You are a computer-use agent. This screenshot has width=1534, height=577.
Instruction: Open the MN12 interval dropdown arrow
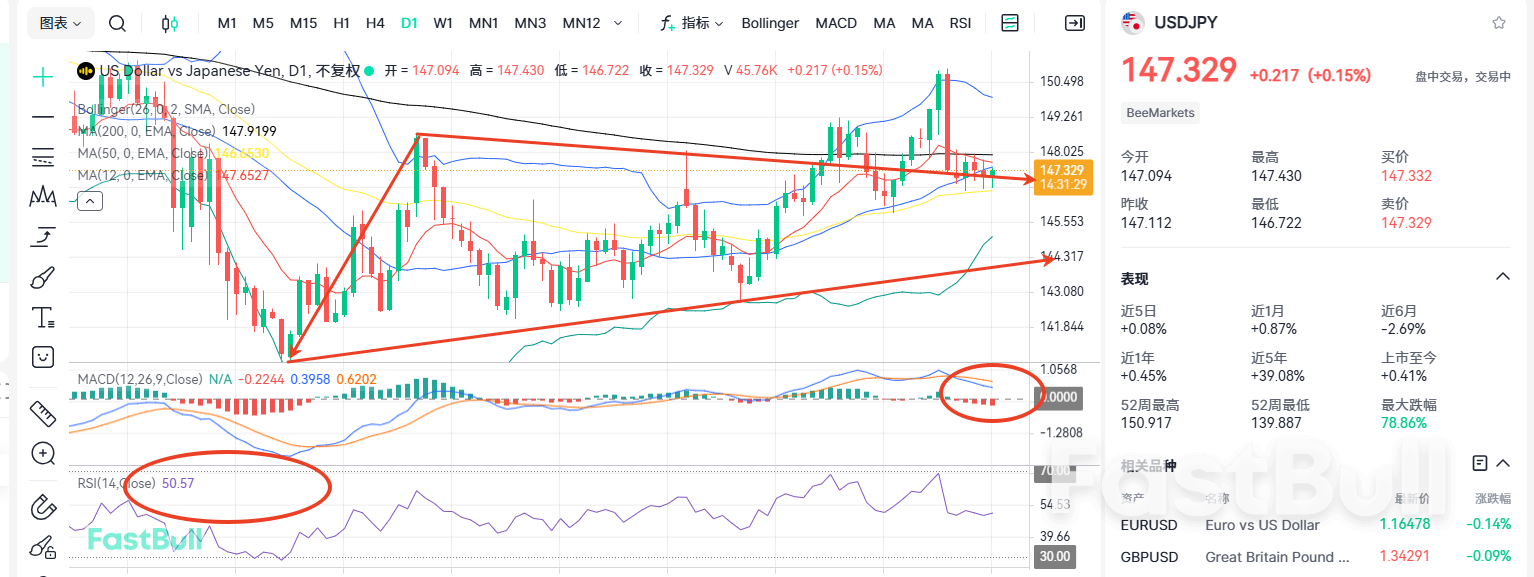[618, 22]
